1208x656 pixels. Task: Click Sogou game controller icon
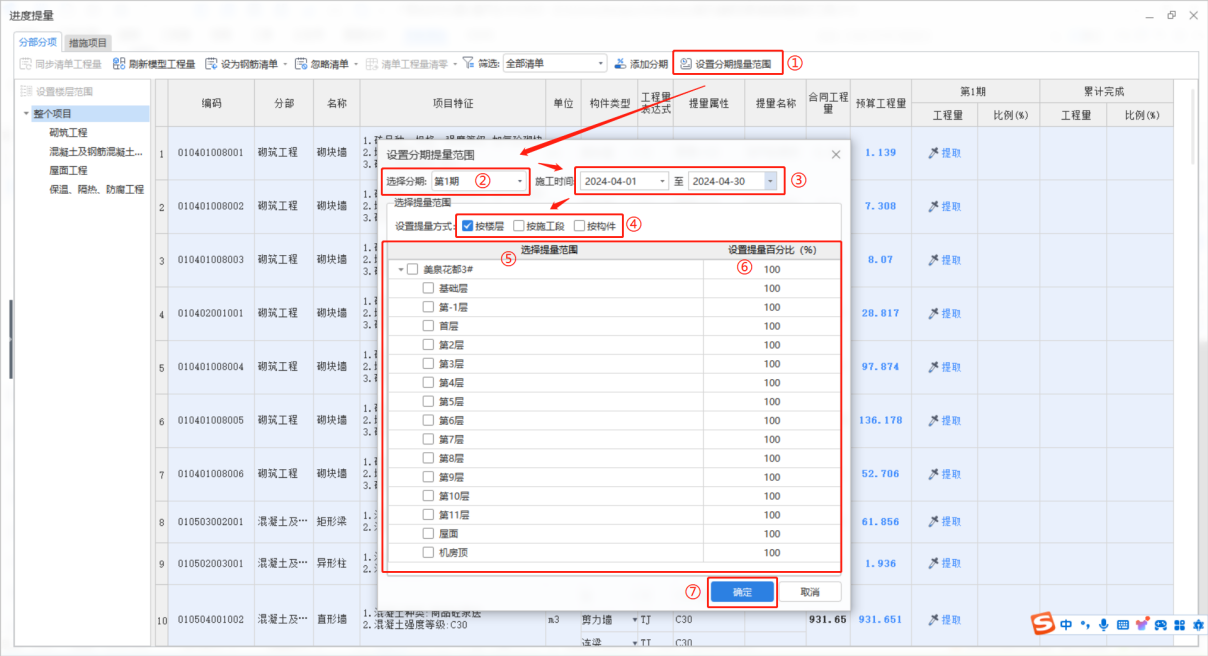pyautogui.click(x=1161, y=625)
